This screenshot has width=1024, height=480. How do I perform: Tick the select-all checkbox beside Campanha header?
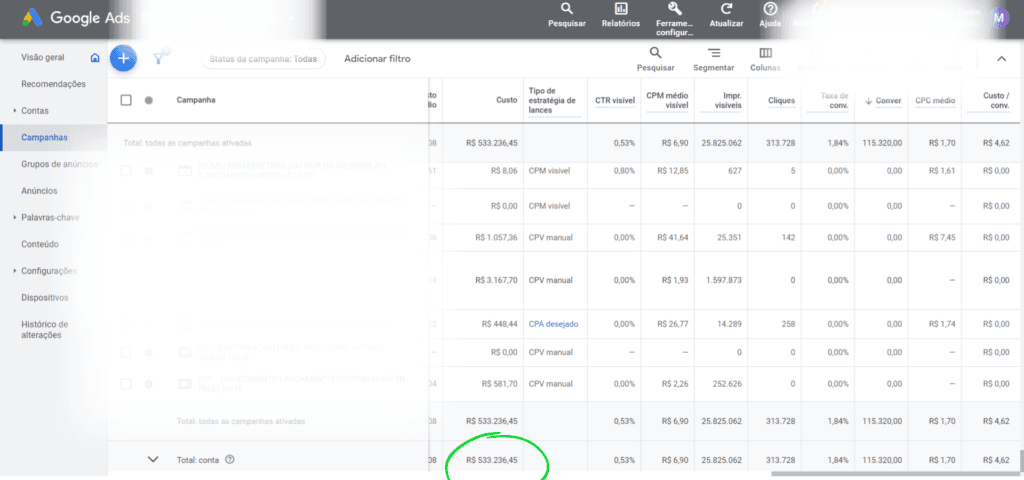(x=126, y=100)
